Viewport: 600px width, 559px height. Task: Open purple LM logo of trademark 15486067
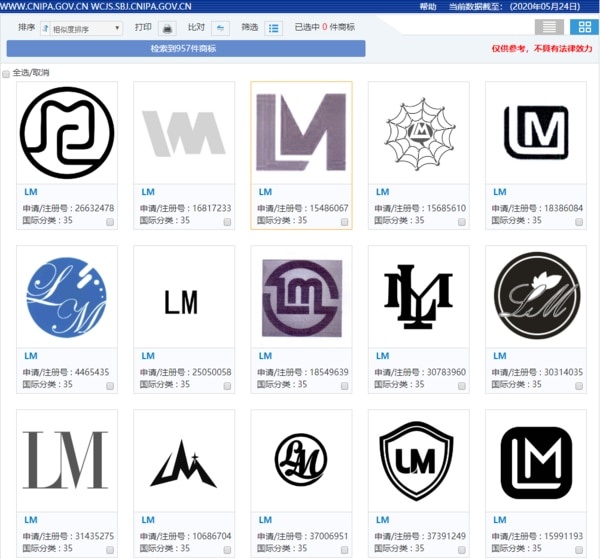point(301,132)
